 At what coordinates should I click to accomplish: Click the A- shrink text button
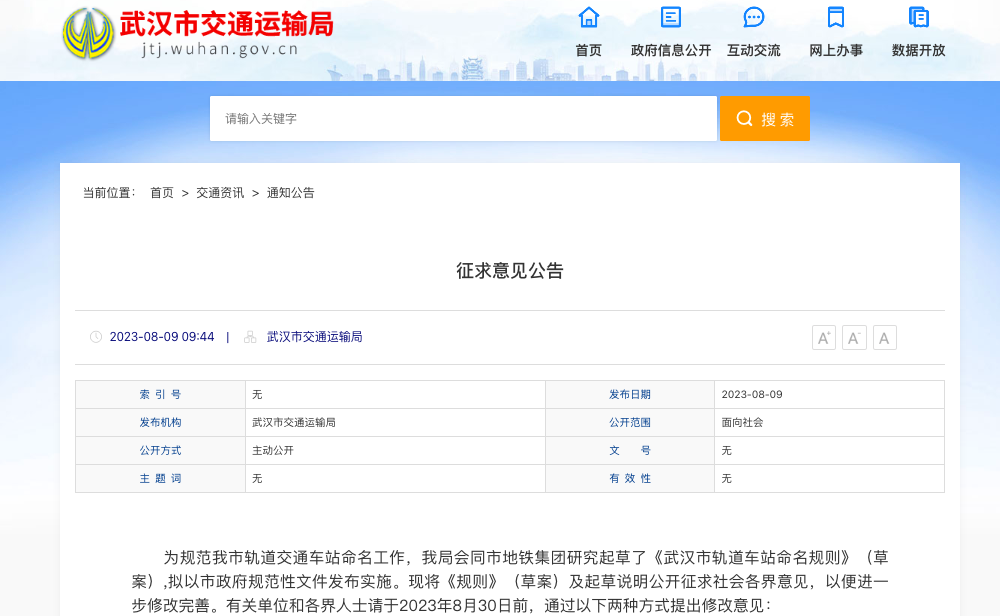point(854,337)
